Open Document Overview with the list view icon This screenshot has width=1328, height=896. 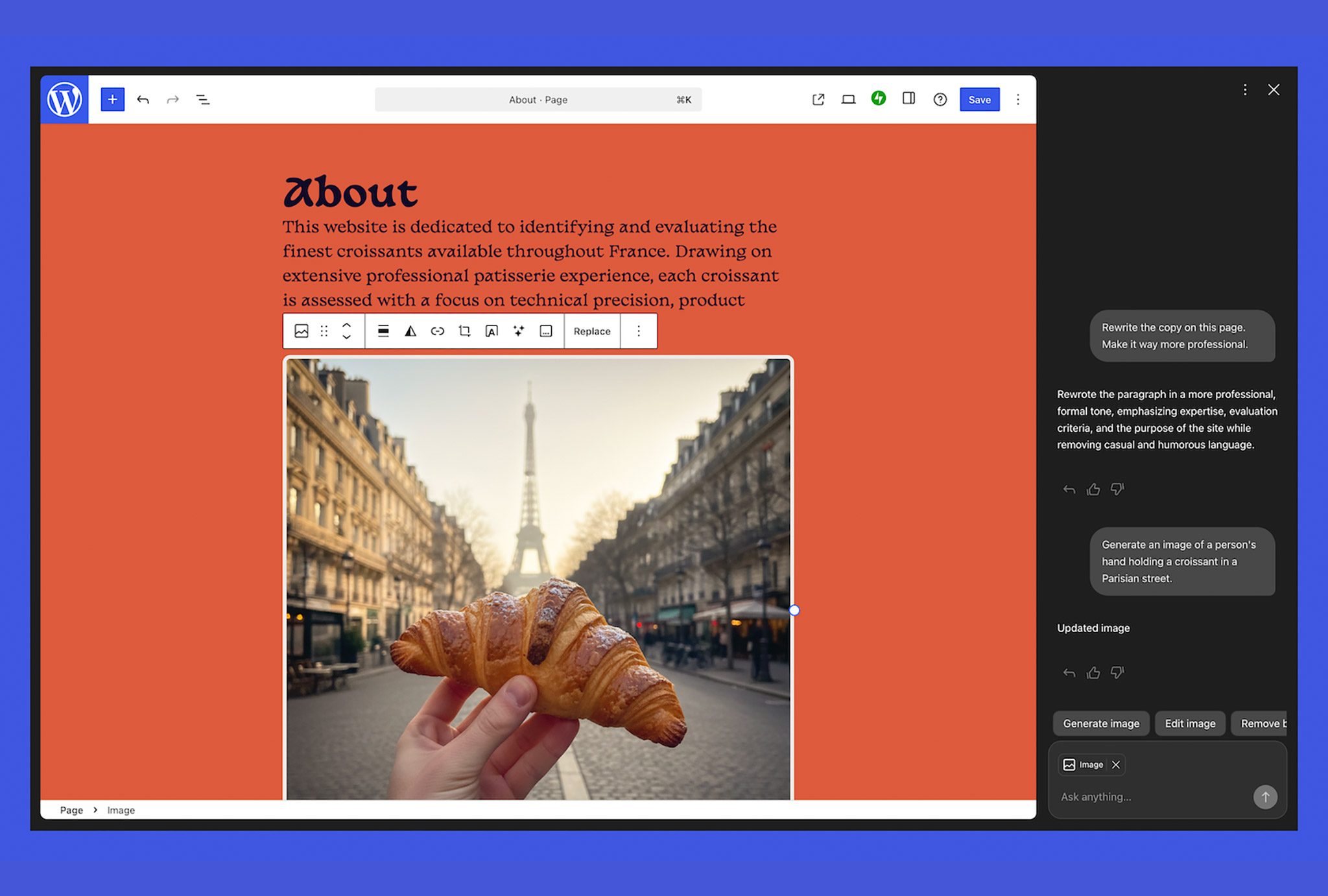click(203, 99)
